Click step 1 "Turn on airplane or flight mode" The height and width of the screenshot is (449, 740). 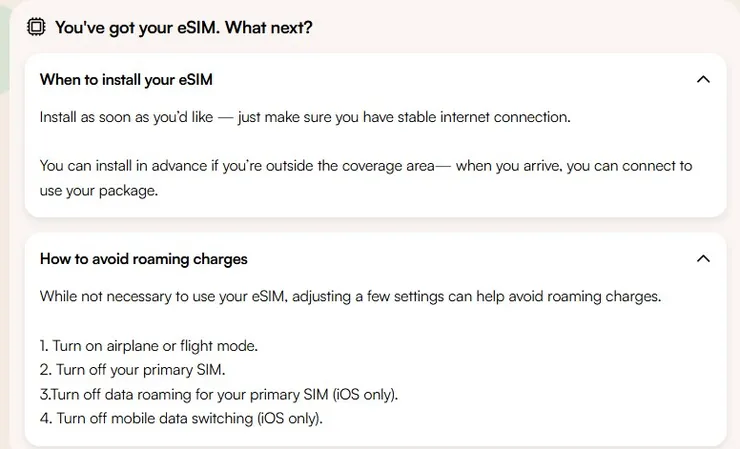point(149,346)
